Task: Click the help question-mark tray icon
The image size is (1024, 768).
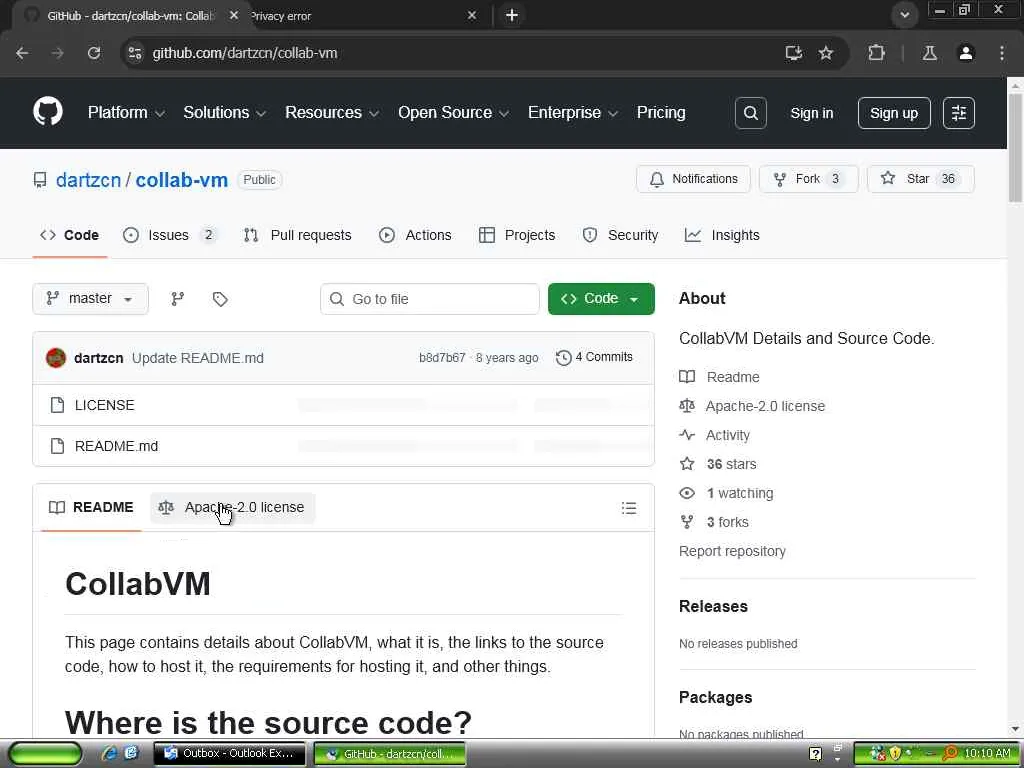Action: (815, 754)
